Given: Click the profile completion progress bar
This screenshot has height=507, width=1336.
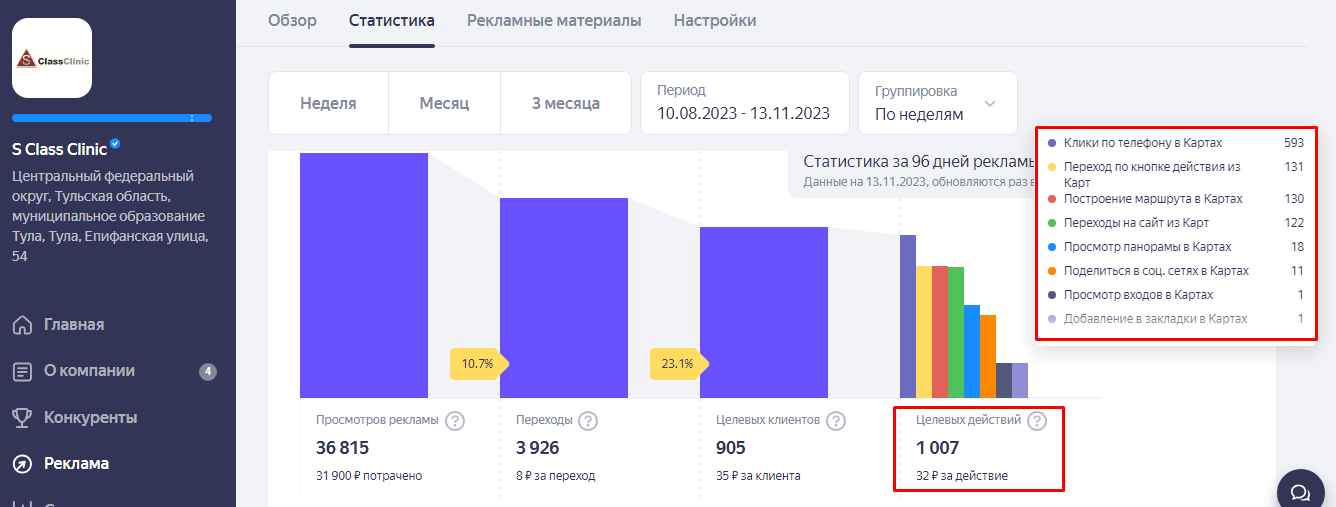Looking at the screenshot, I should (112, 118).
